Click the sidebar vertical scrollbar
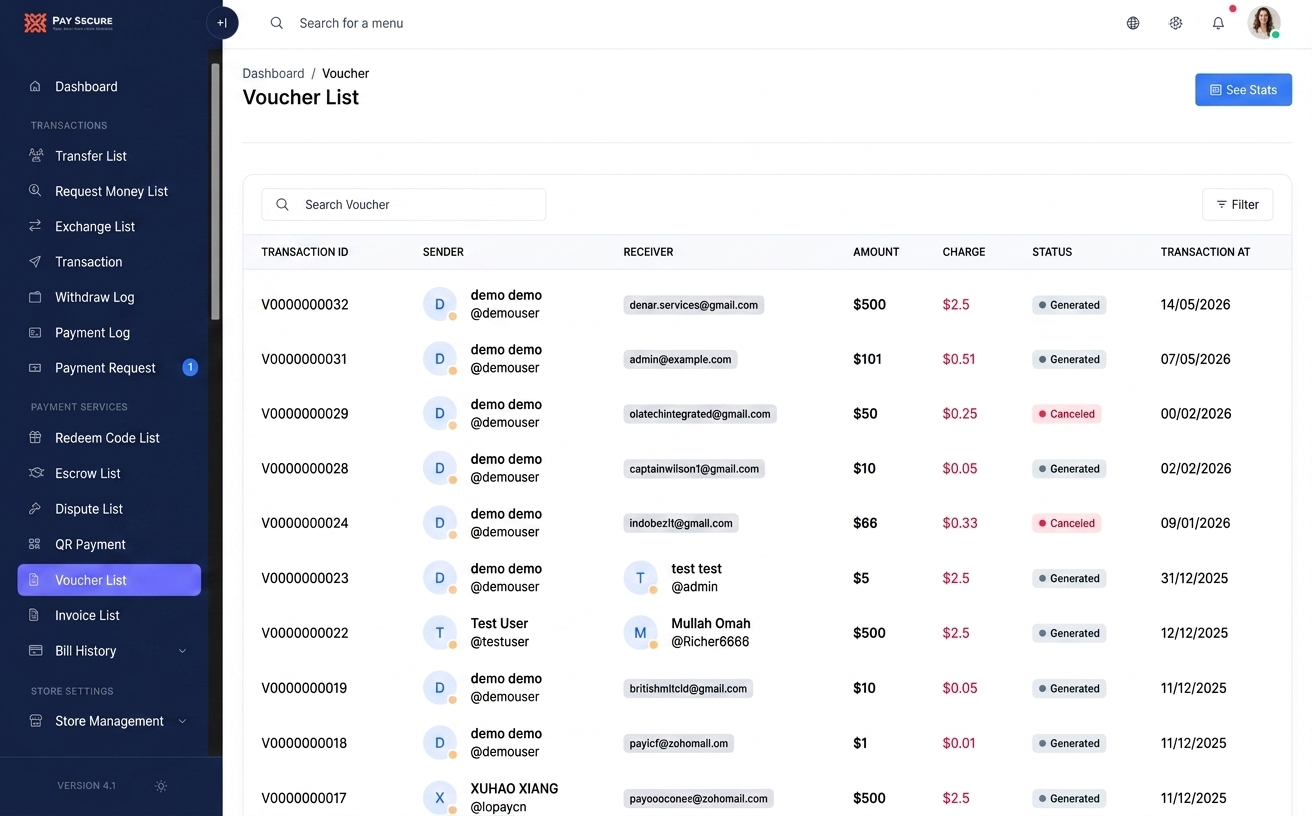Screen dimensions: 1312x816 (x=215, y=192)
